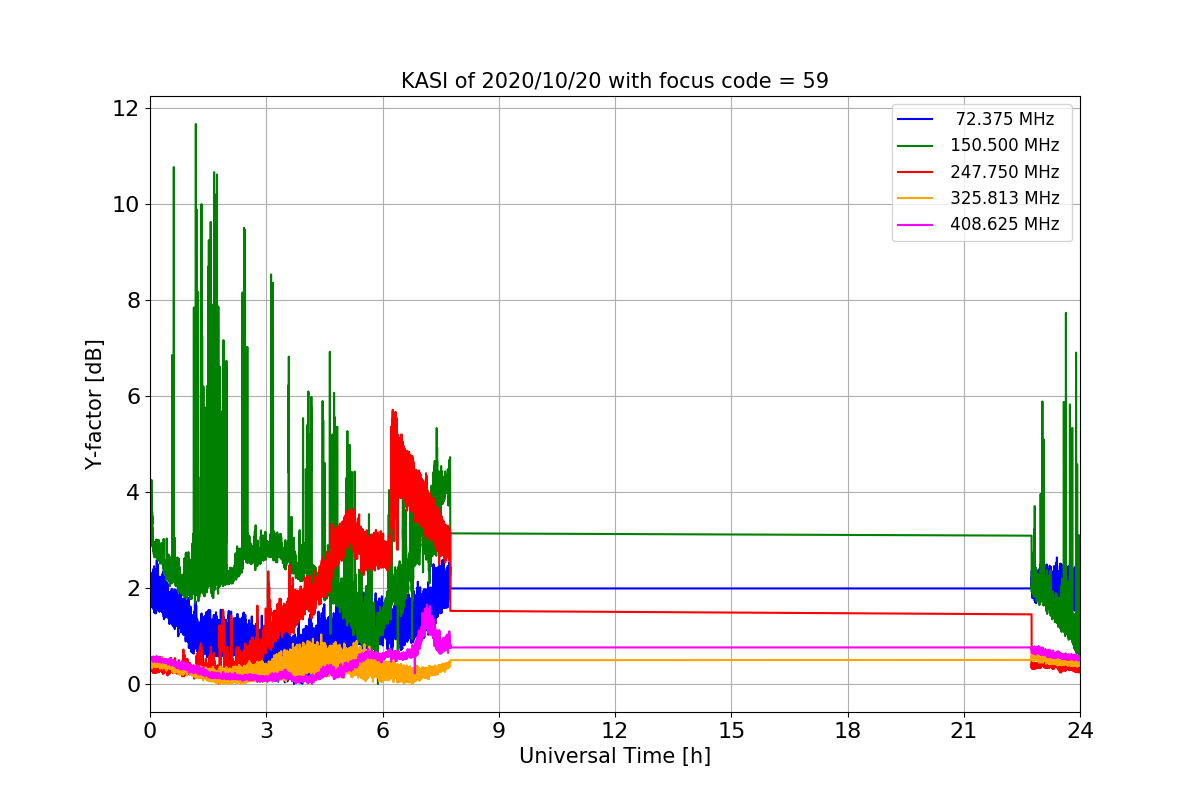Image resolution: width=1200 pixels, height=800 pixels.
Task: Click the x-axis tick label '0'
Action: click(150, 731)
